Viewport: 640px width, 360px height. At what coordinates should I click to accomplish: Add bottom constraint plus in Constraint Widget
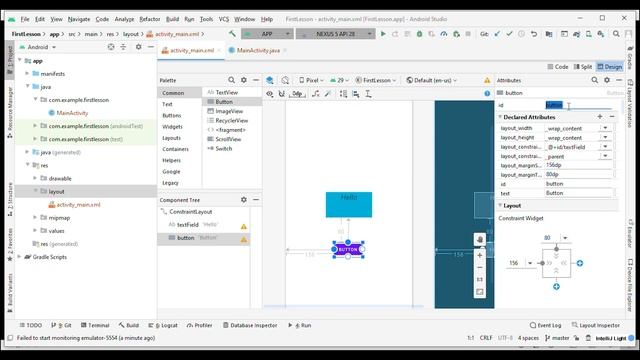[556, 287]
